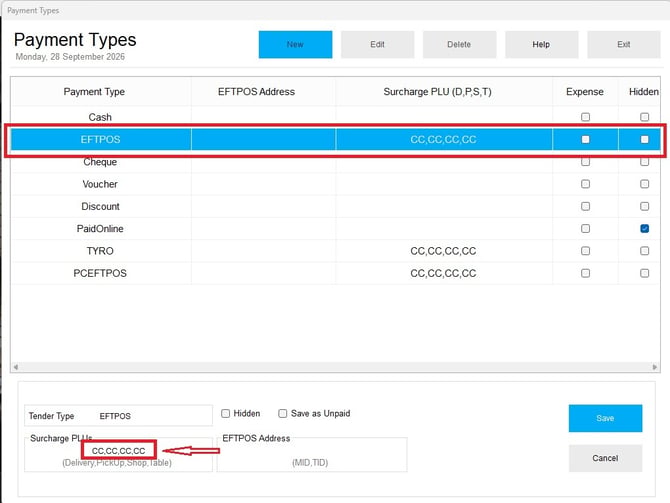Exit the Payment Types window

point(623,44)
